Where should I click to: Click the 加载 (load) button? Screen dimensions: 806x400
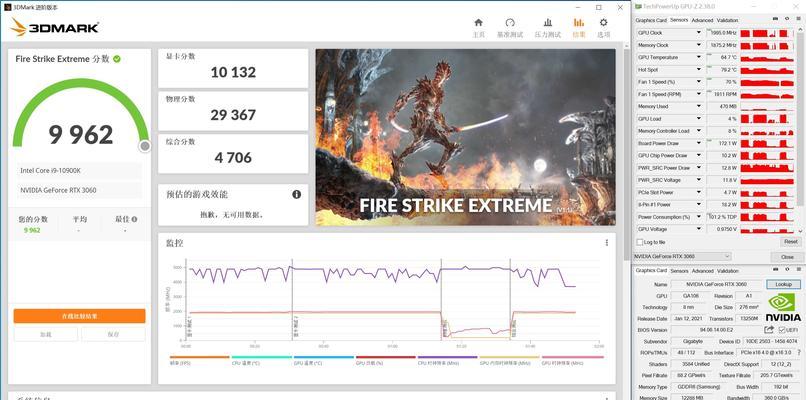pyautogui.click(x=46, y=334)
